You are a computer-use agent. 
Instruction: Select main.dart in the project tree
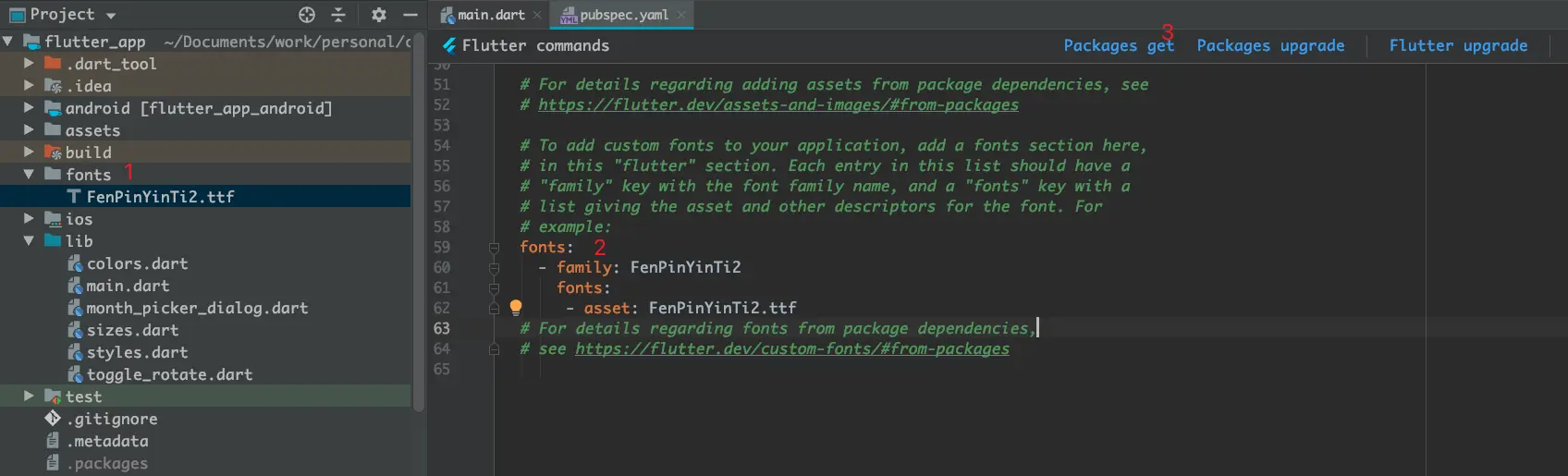click(x=128, y=286)
